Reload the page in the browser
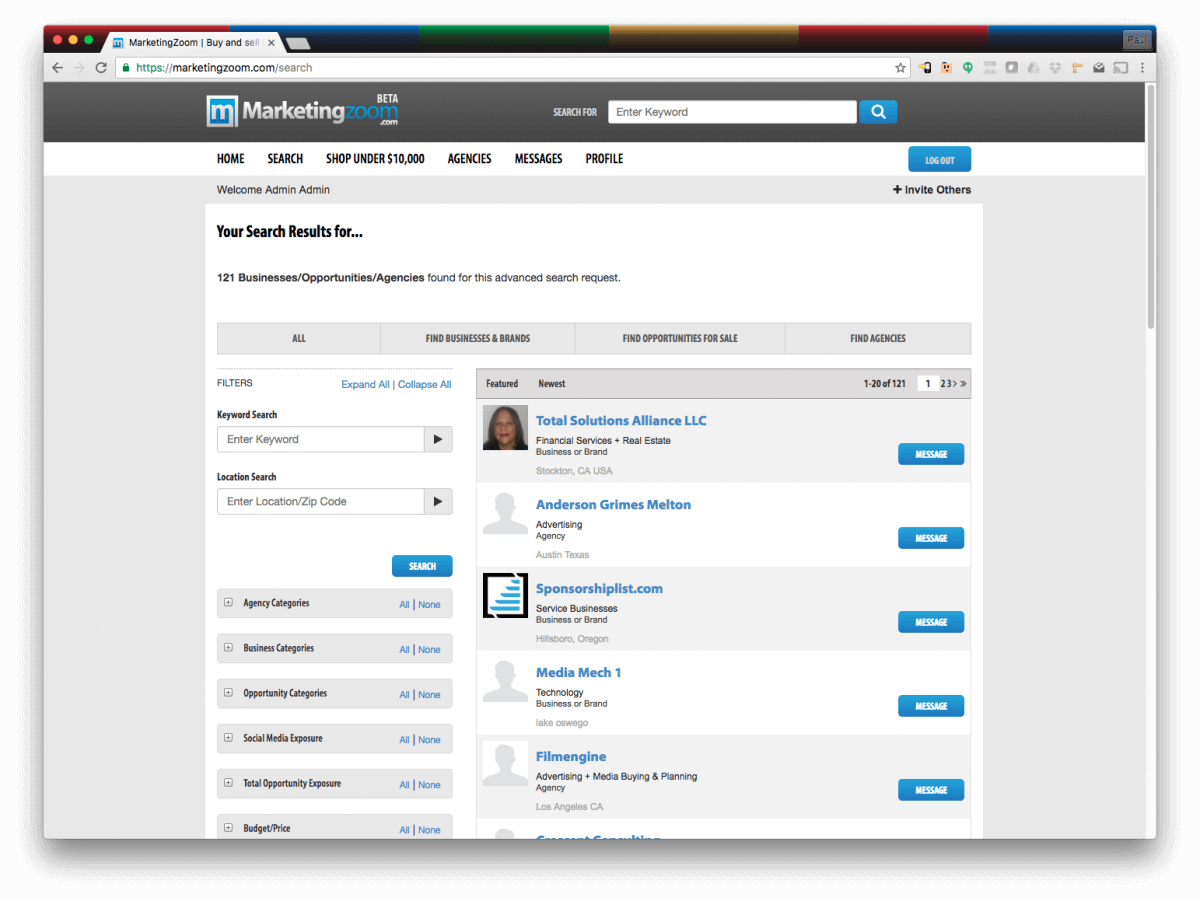1200x901 pixels. tap(101, 68)
